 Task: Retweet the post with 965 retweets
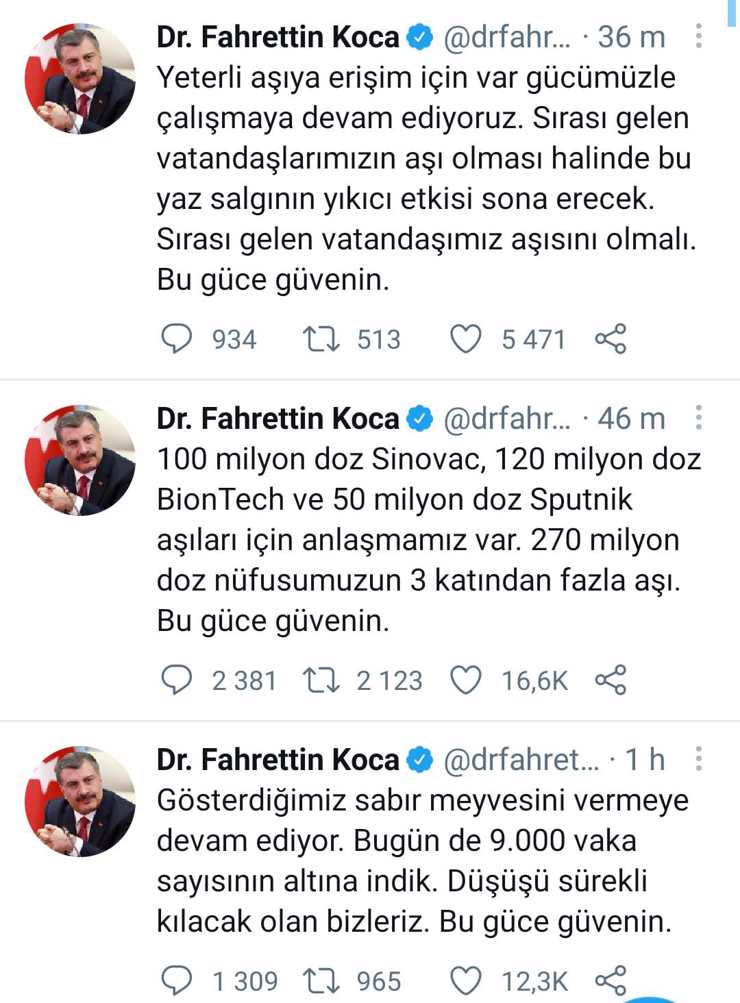coord(325,981)
